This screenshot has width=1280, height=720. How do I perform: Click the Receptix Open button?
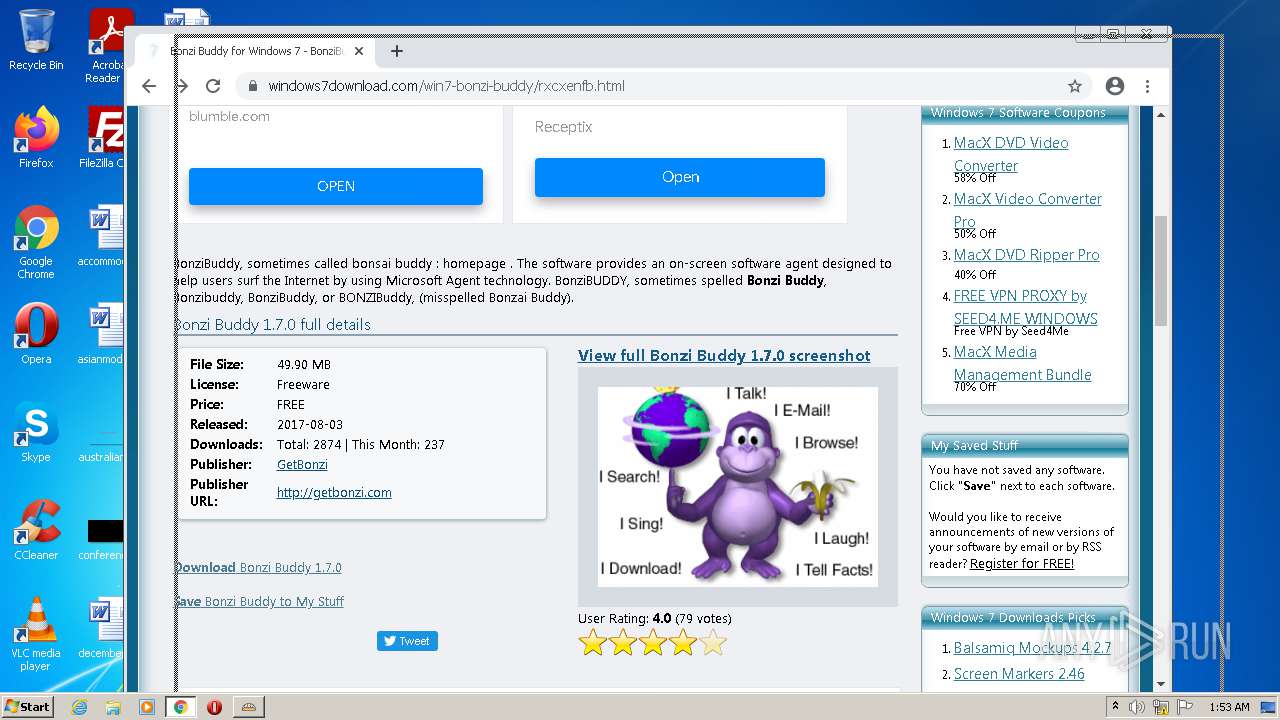[x=680, y=177]
